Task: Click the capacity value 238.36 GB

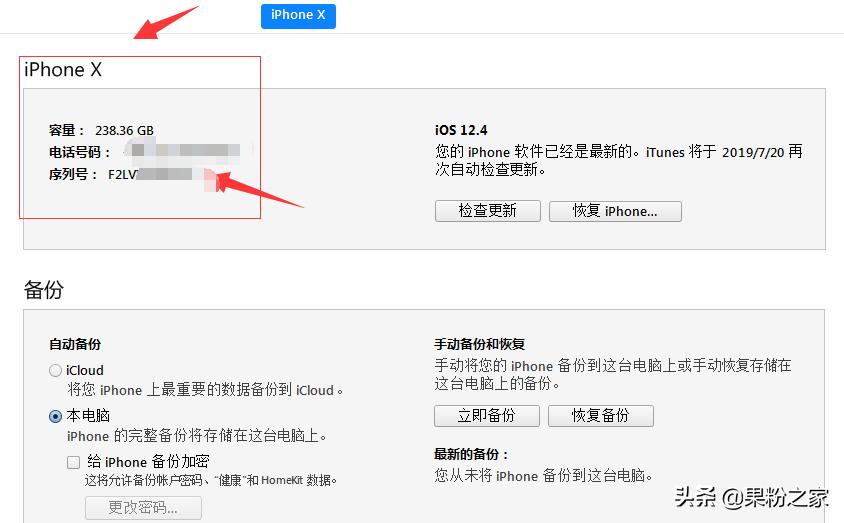Action: click(124, 131)
